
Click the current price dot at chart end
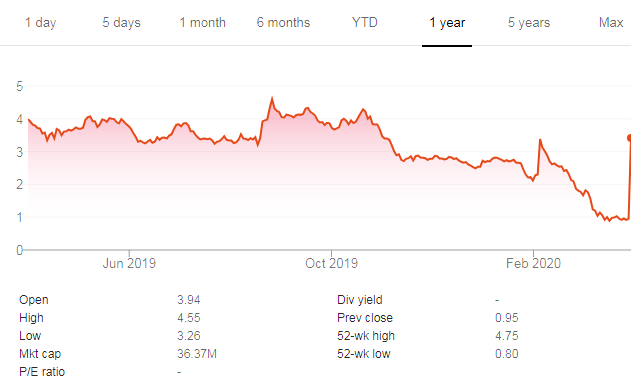tap(630, 138)
